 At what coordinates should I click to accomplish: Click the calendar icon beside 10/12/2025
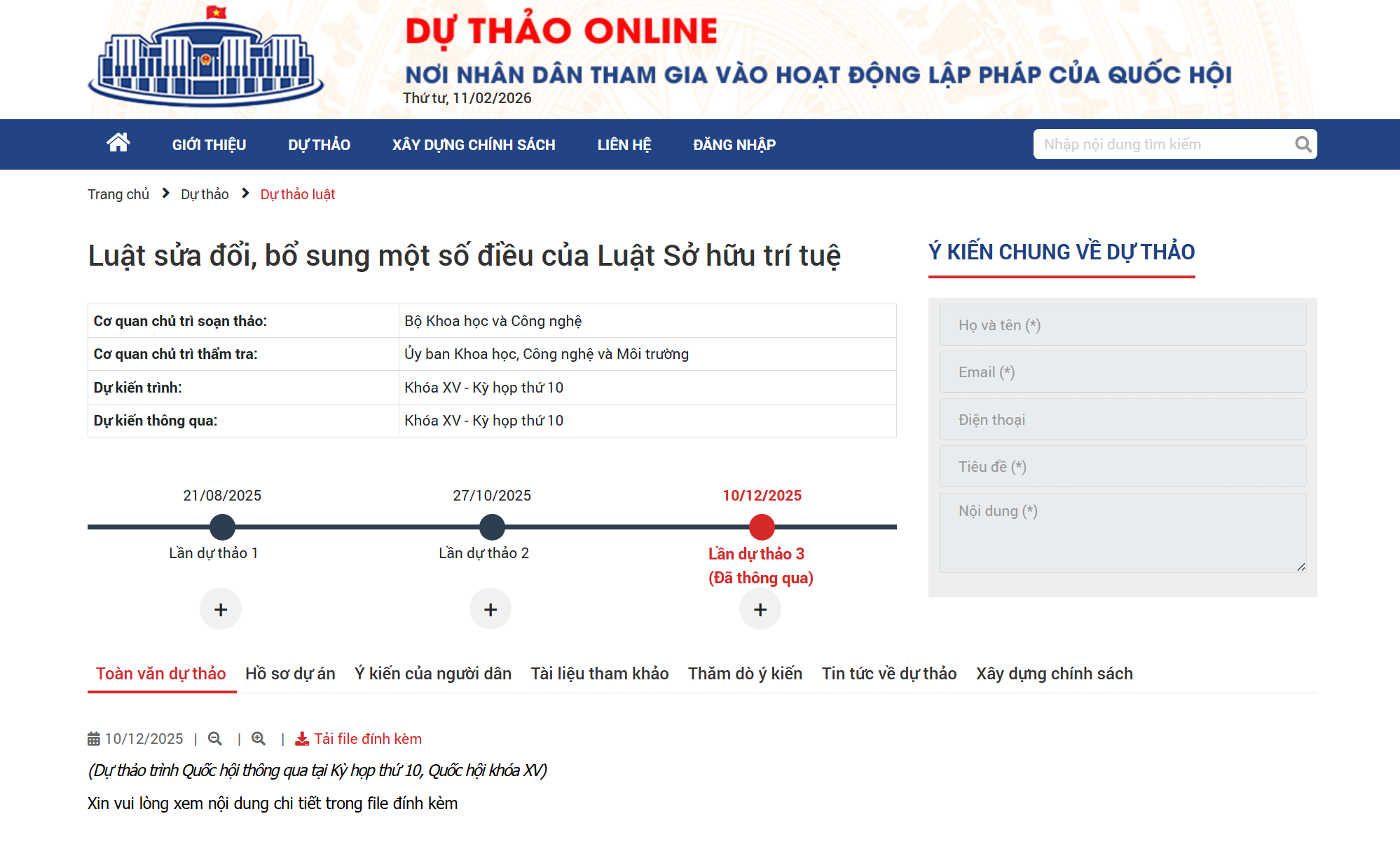(94, 739)
